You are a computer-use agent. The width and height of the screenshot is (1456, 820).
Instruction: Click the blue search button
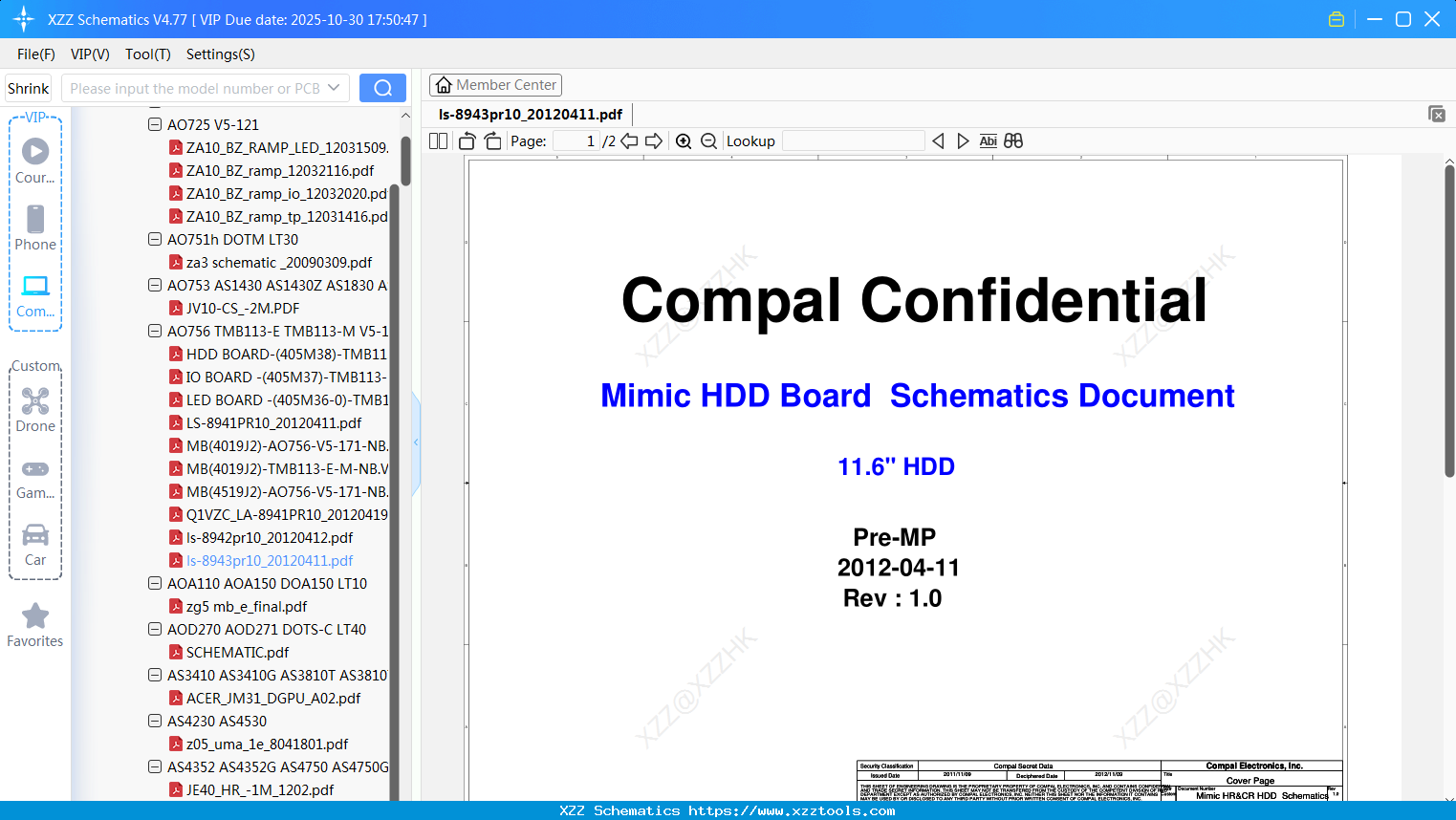(x=382, y=88)
